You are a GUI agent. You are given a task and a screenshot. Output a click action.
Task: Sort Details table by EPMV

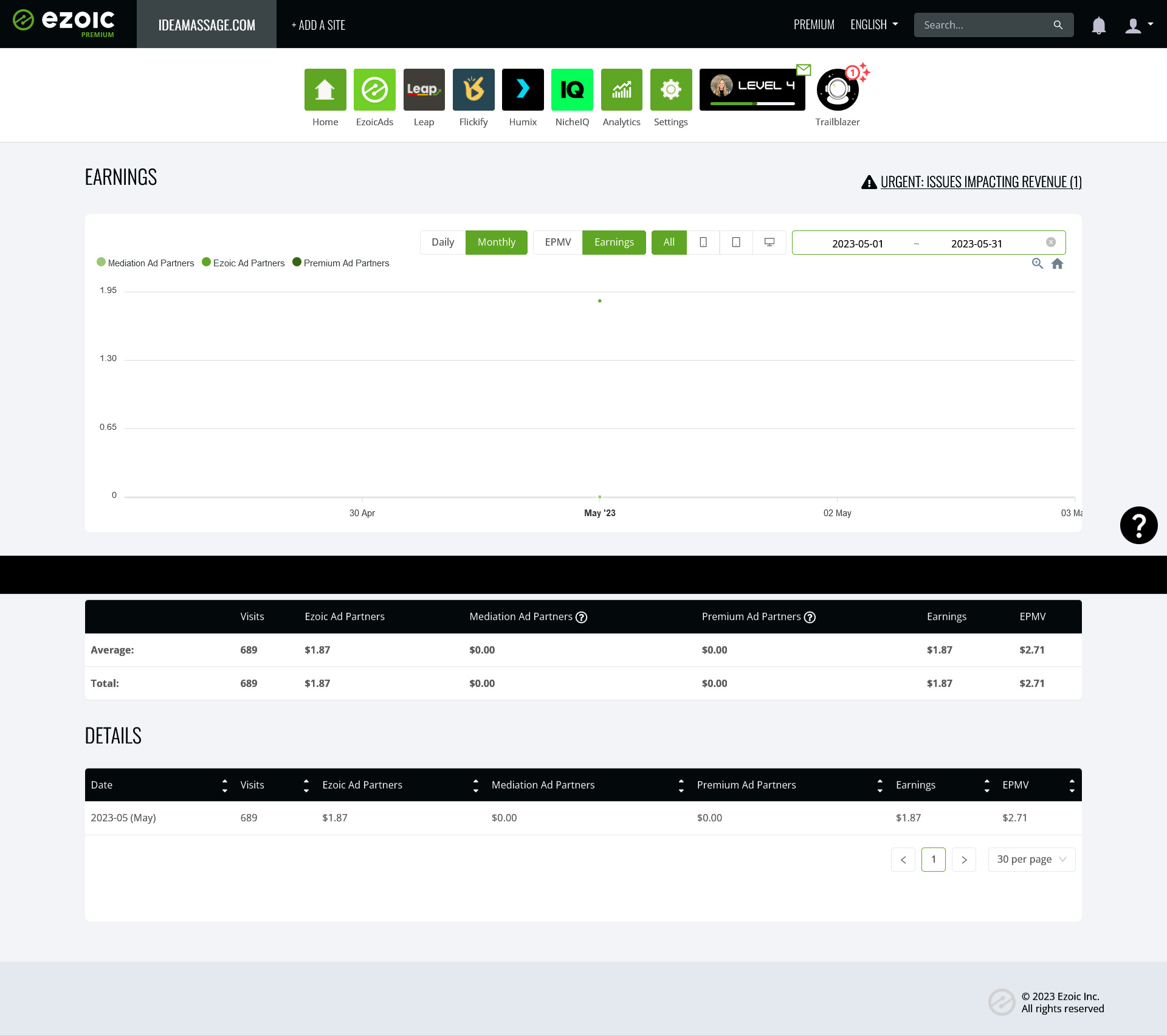tap(1072, 786)
